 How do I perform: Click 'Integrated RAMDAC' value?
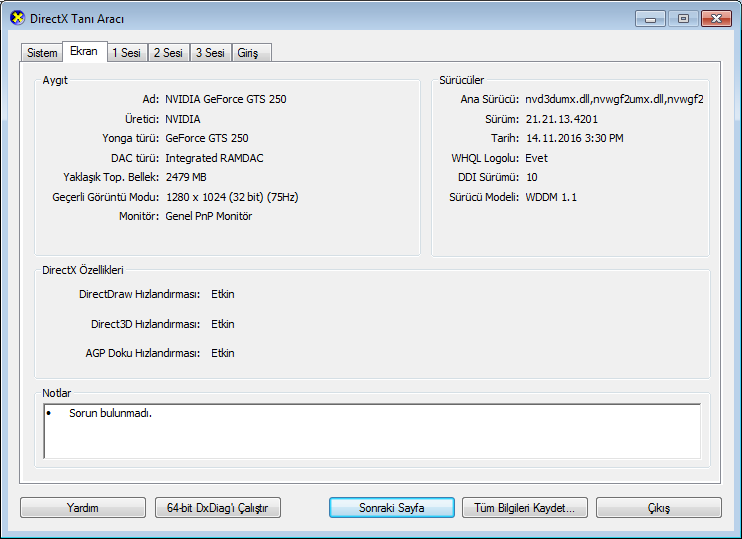coord(214,158)
